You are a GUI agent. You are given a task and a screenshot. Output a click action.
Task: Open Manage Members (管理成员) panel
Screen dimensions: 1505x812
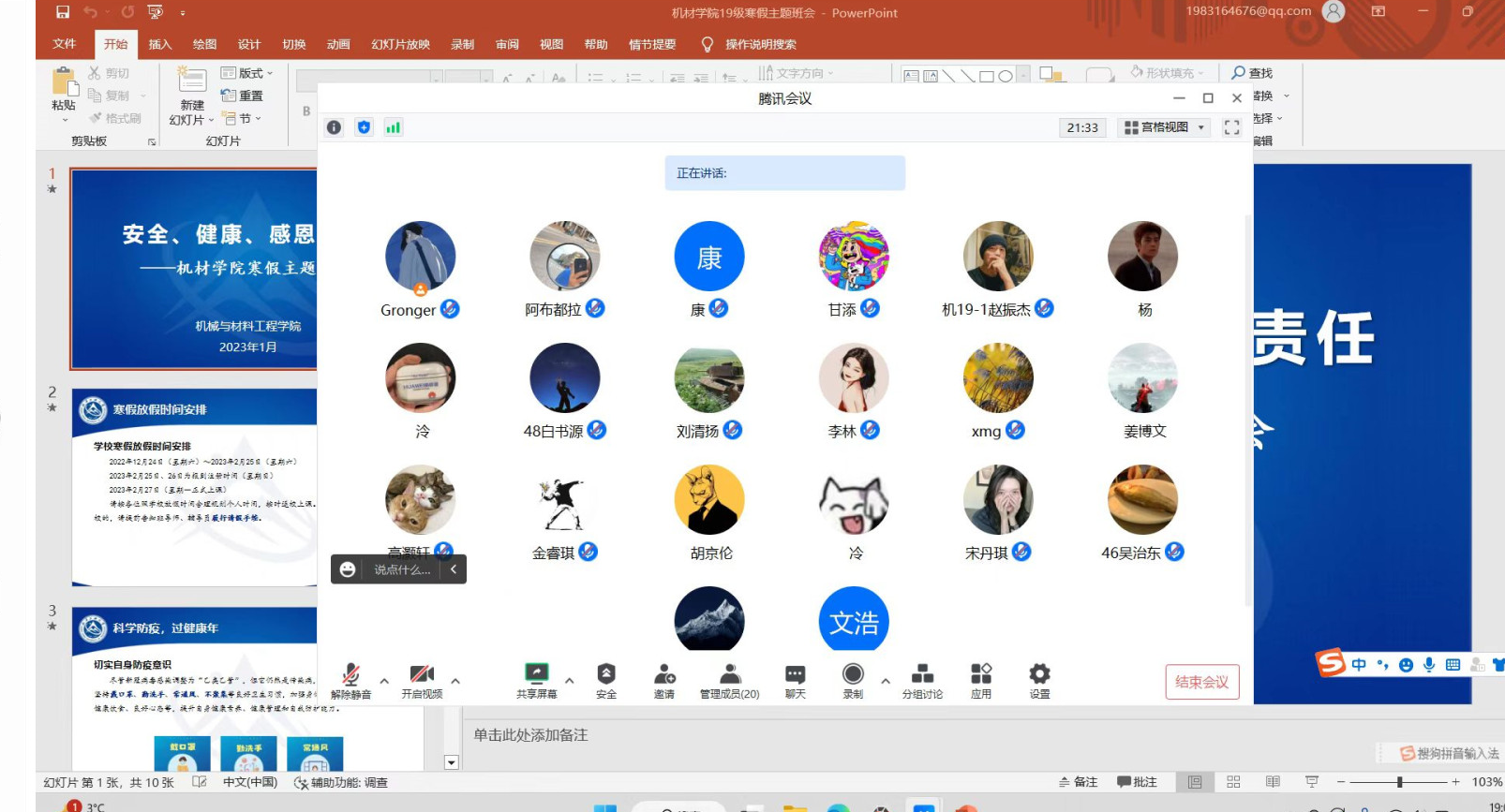click(729, 675)
